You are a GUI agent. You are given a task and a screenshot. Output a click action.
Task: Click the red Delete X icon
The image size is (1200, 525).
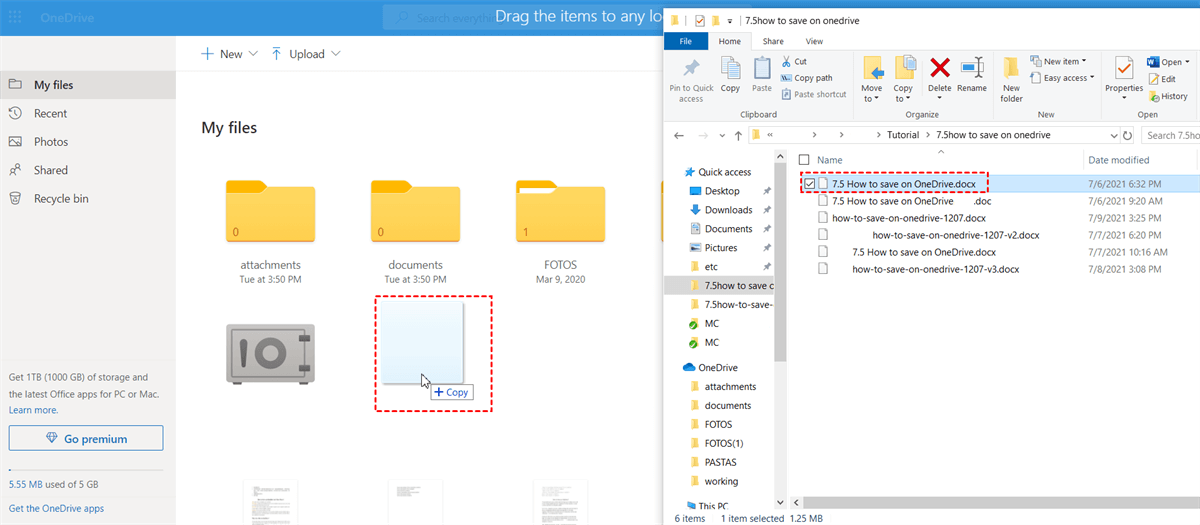(x=940, y=68)
